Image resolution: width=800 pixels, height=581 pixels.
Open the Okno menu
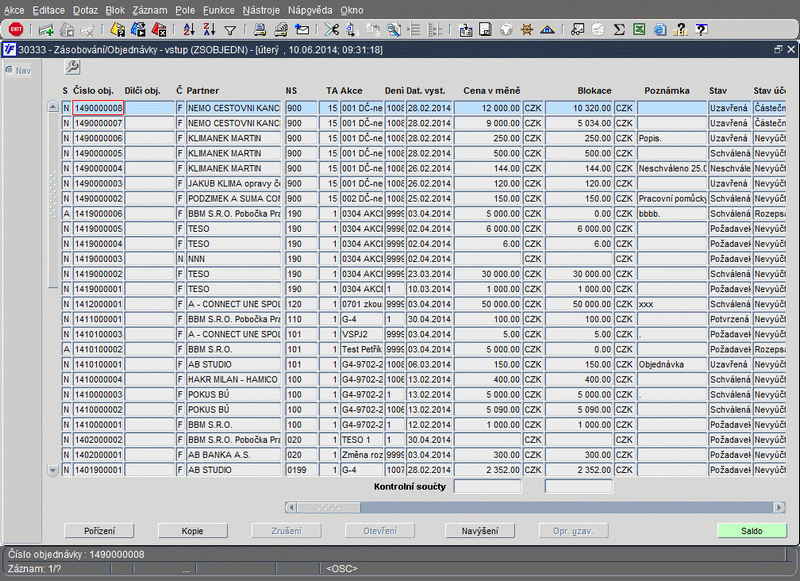(x=352, y=10)
